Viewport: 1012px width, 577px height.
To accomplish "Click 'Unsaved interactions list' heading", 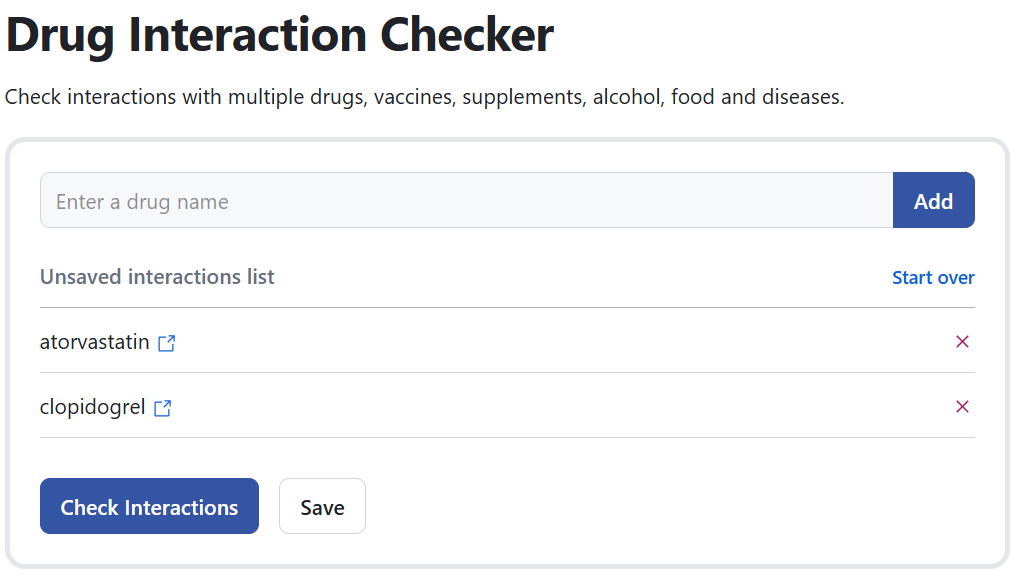I will click(157, 277).
